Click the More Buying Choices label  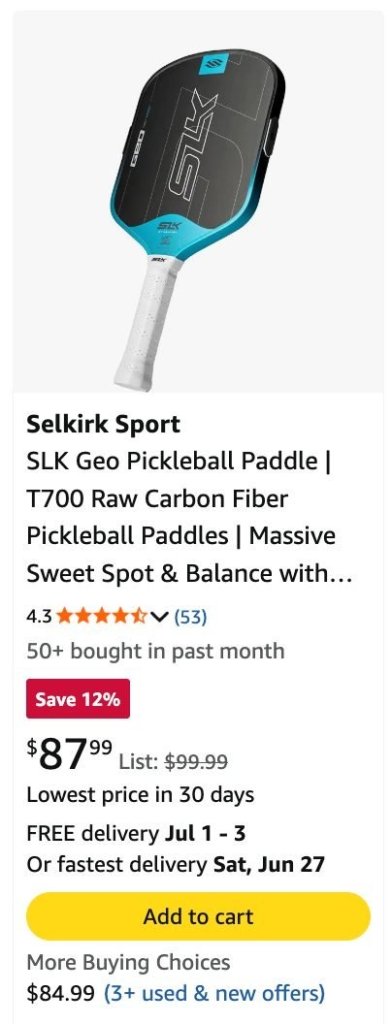(128, 963)
